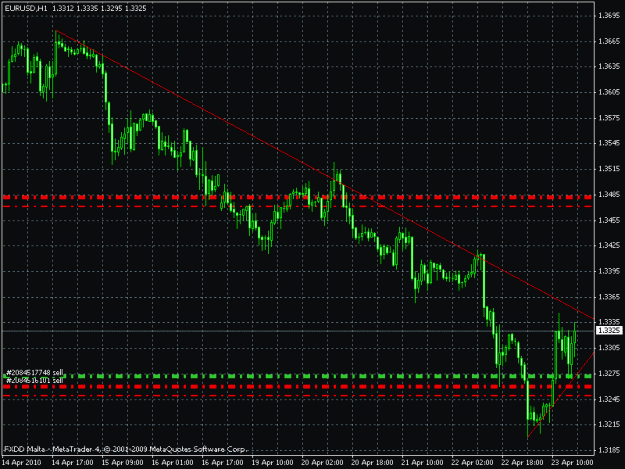625x469 pixels.
Task: Click the 1.3425 price scale label
Action: click(609, 245)
